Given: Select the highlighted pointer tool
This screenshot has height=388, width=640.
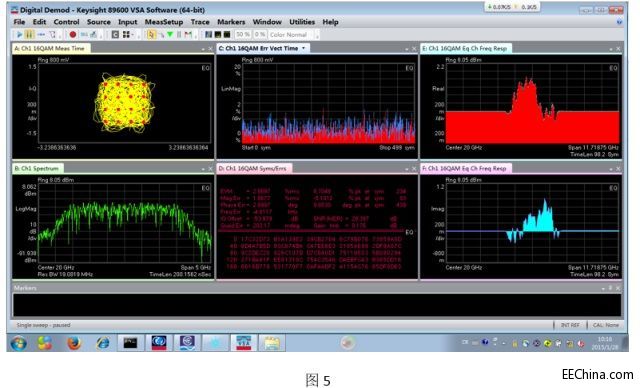Looking at the screenshot, I should pos(151,35).
